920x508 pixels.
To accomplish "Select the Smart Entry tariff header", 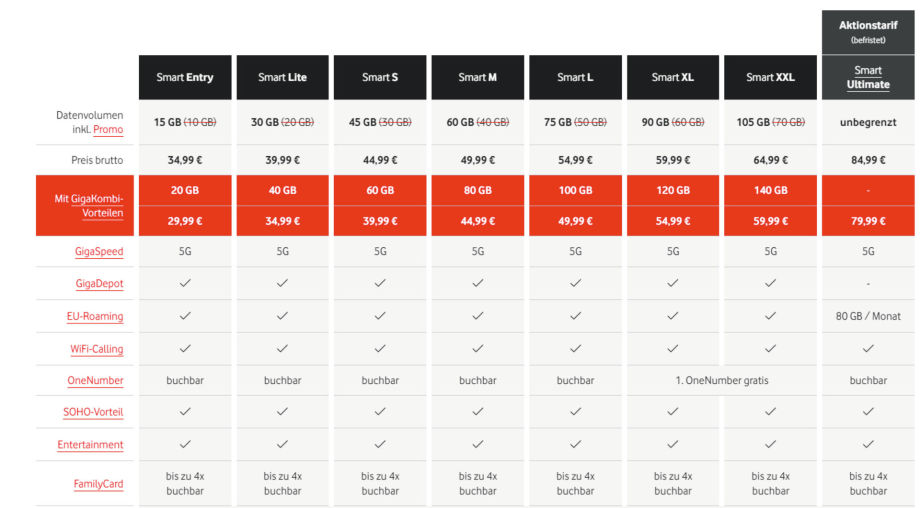I will [x=185, y=77].
